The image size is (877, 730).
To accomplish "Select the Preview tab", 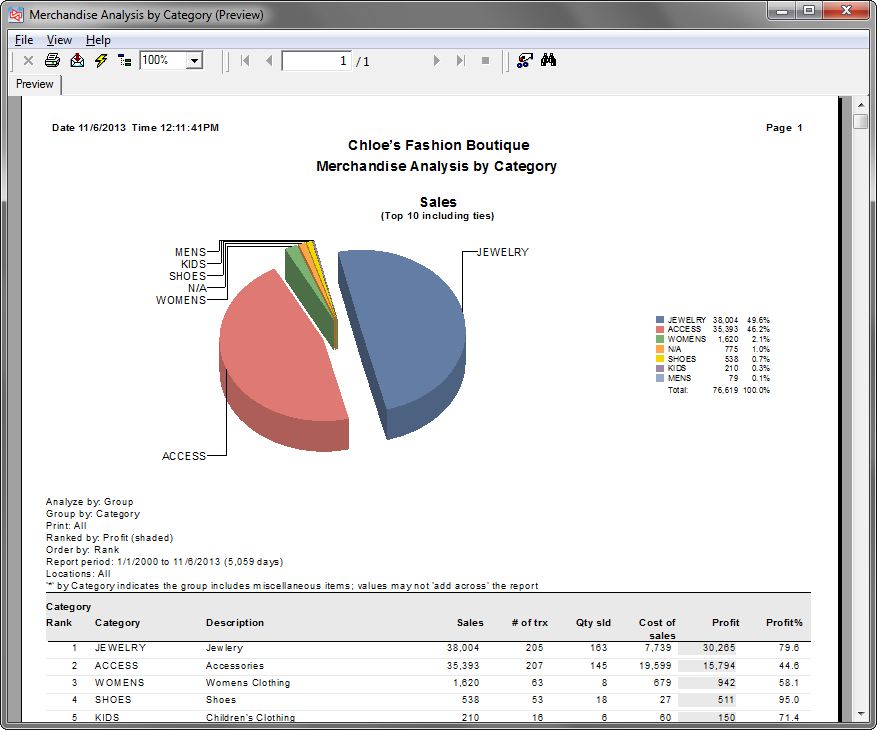I will pos(35,85).
